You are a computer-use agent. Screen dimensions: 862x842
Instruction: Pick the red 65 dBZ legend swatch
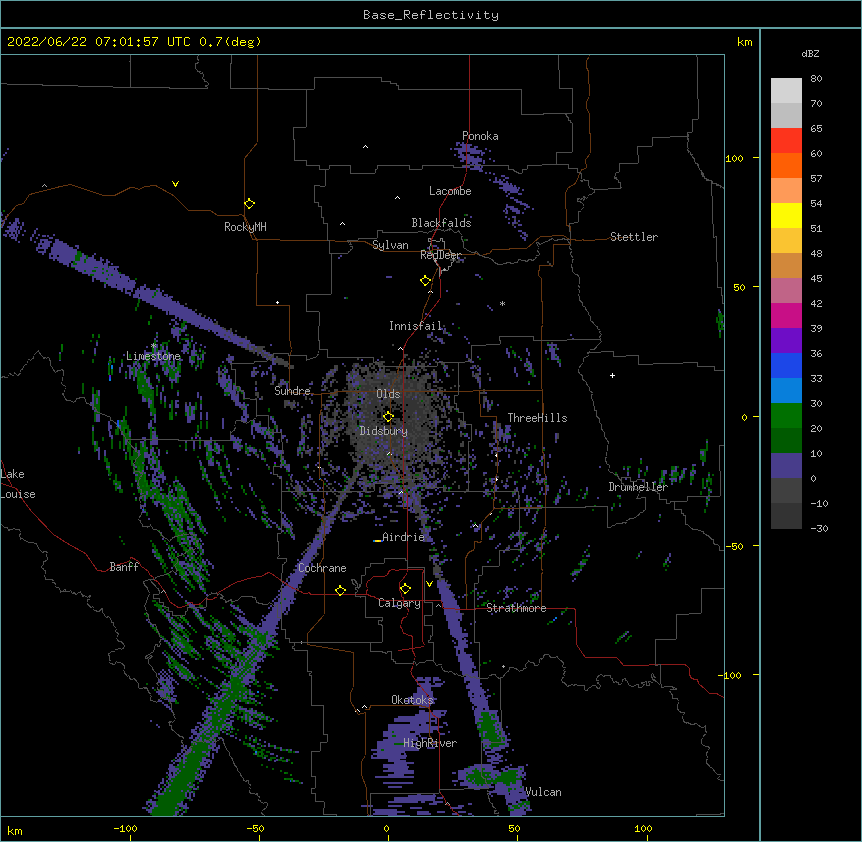pos(786,141)
